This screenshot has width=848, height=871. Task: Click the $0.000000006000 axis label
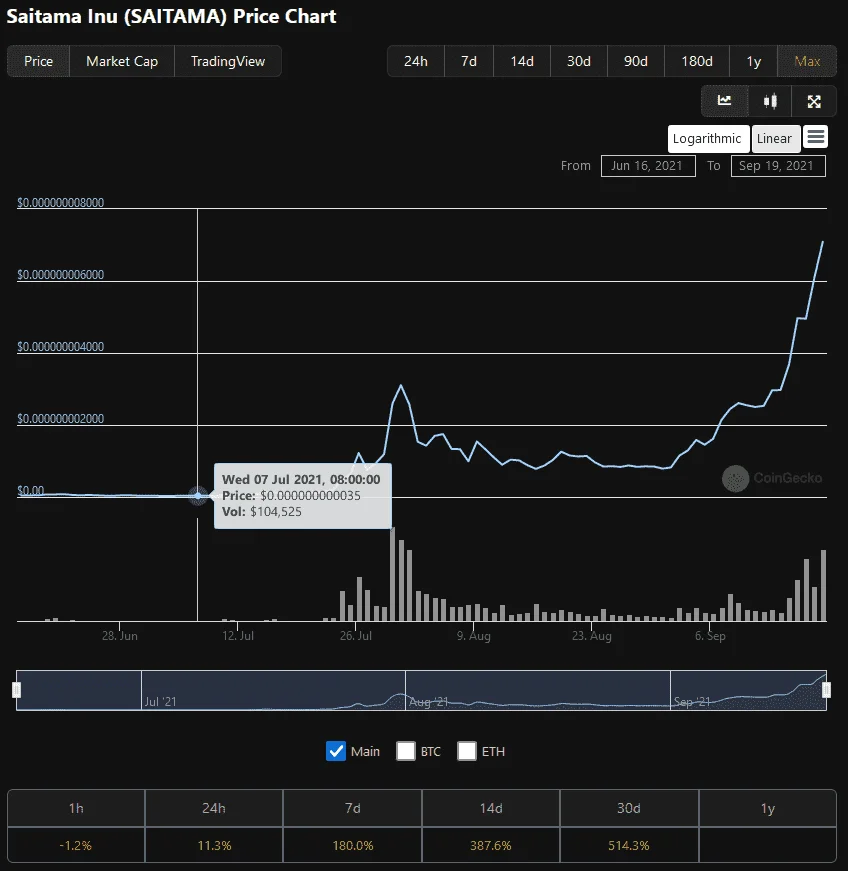tap(61, 274)
